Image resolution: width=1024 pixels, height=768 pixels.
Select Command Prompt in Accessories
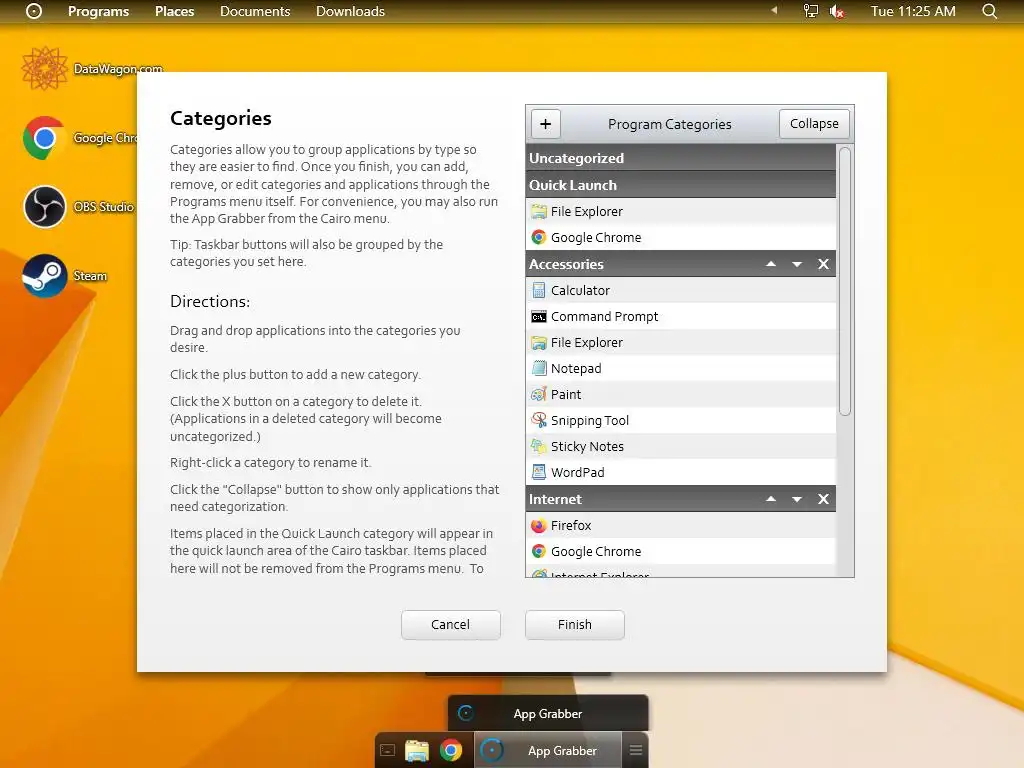point(680,316)
